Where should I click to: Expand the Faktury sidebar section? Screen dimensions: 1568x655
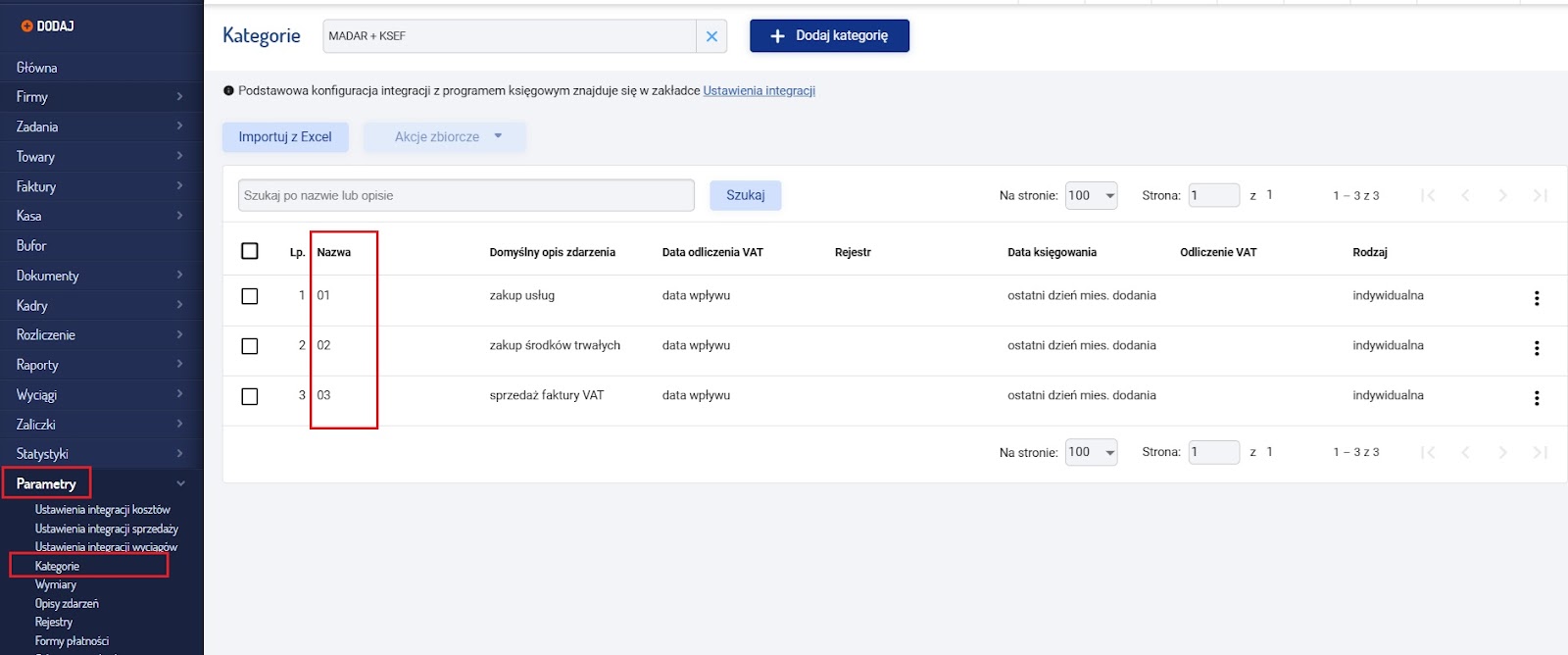[102, 186]
